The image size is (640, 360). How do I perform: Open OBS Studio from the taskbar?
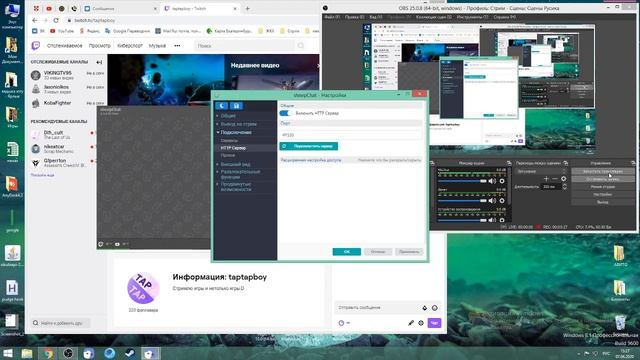[68, 353]
